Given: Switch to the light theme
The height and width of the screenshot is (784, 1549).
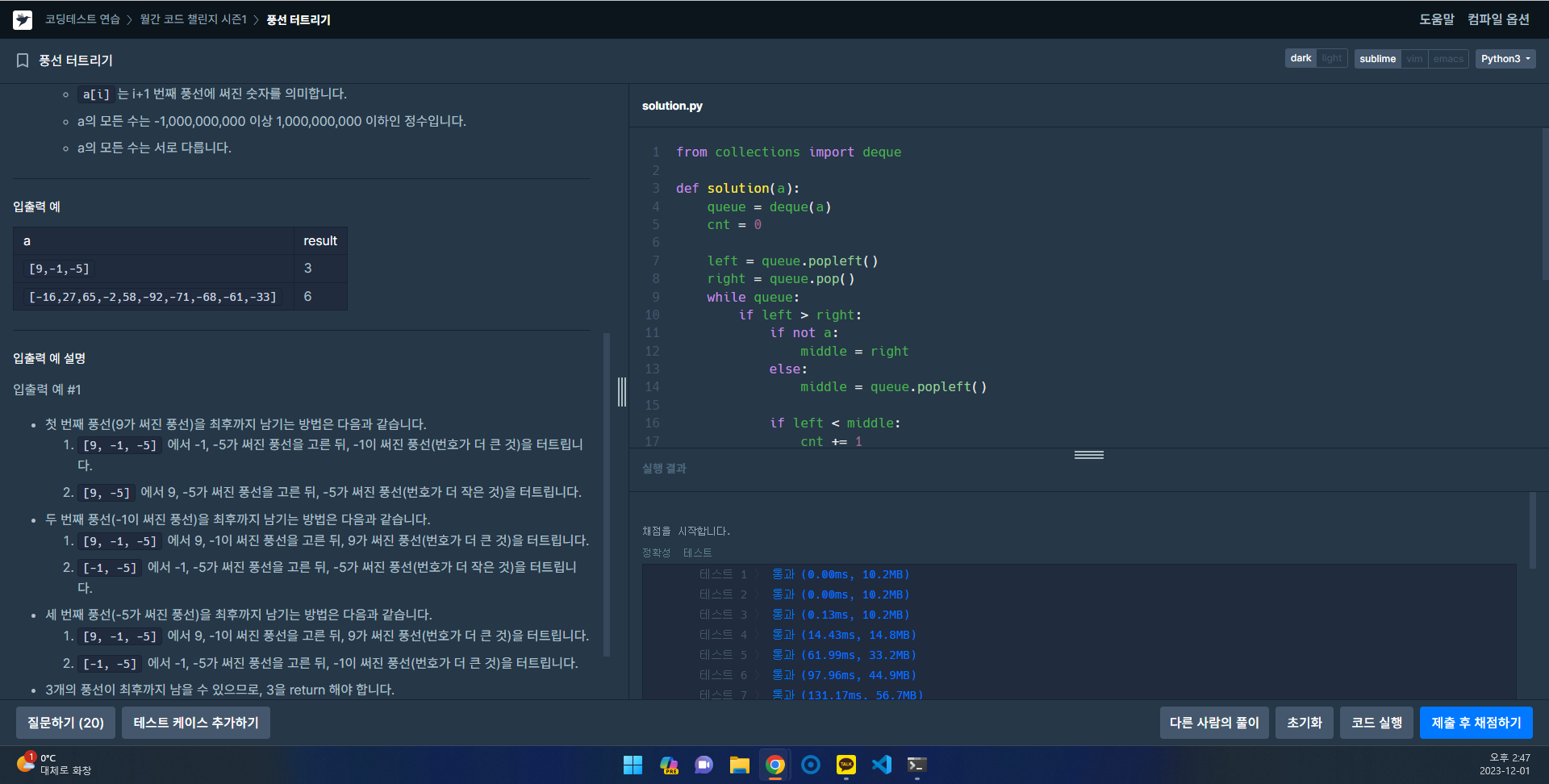Looking at the screenshot, I should pos(1332,59).
